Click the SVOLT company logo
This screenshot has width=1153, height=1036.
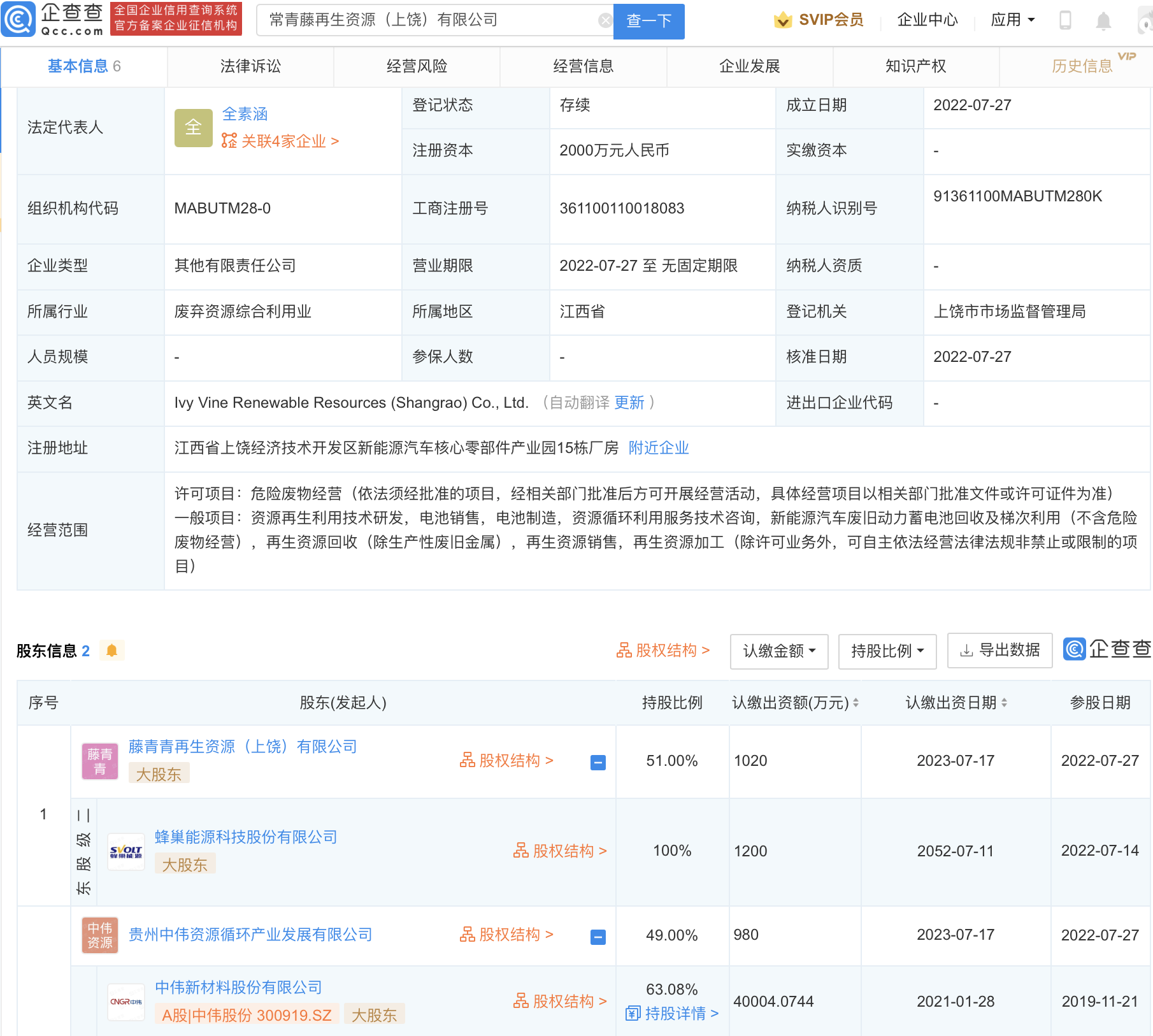pyautogui.click(x=126, y=852)
